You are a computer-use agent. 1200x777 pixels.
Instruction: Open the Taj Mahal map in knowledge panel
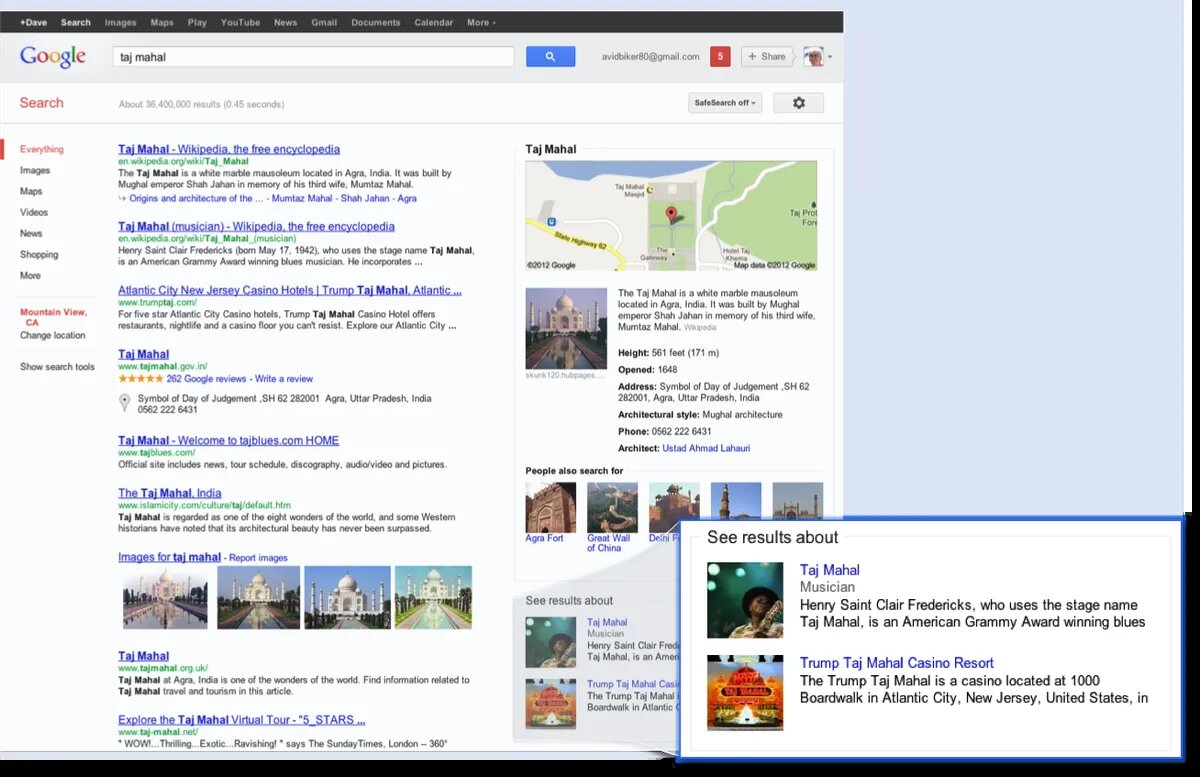[x=671, y=215]
